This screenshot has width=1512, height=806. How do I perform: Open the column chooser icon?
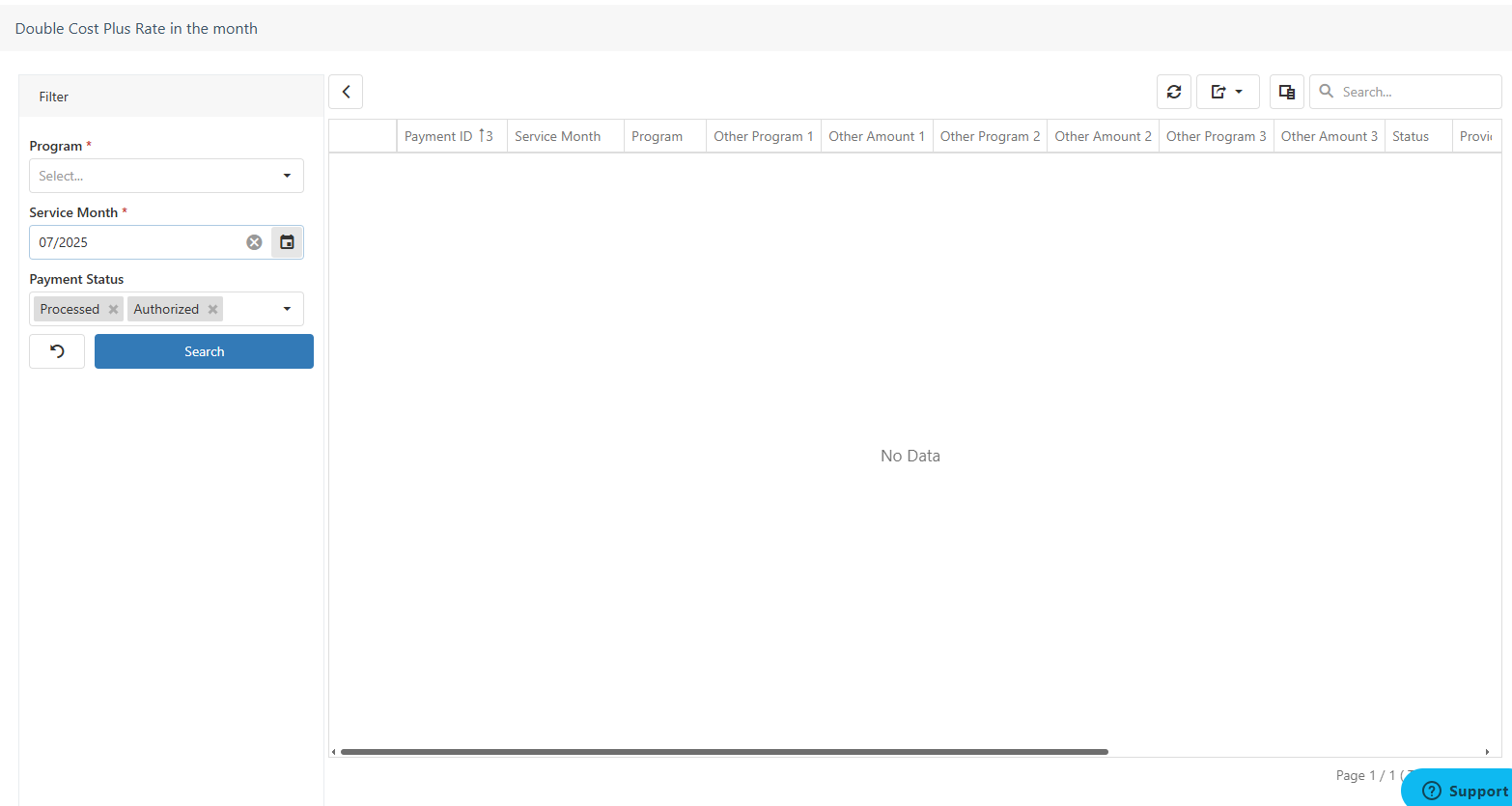(1286, 92)
